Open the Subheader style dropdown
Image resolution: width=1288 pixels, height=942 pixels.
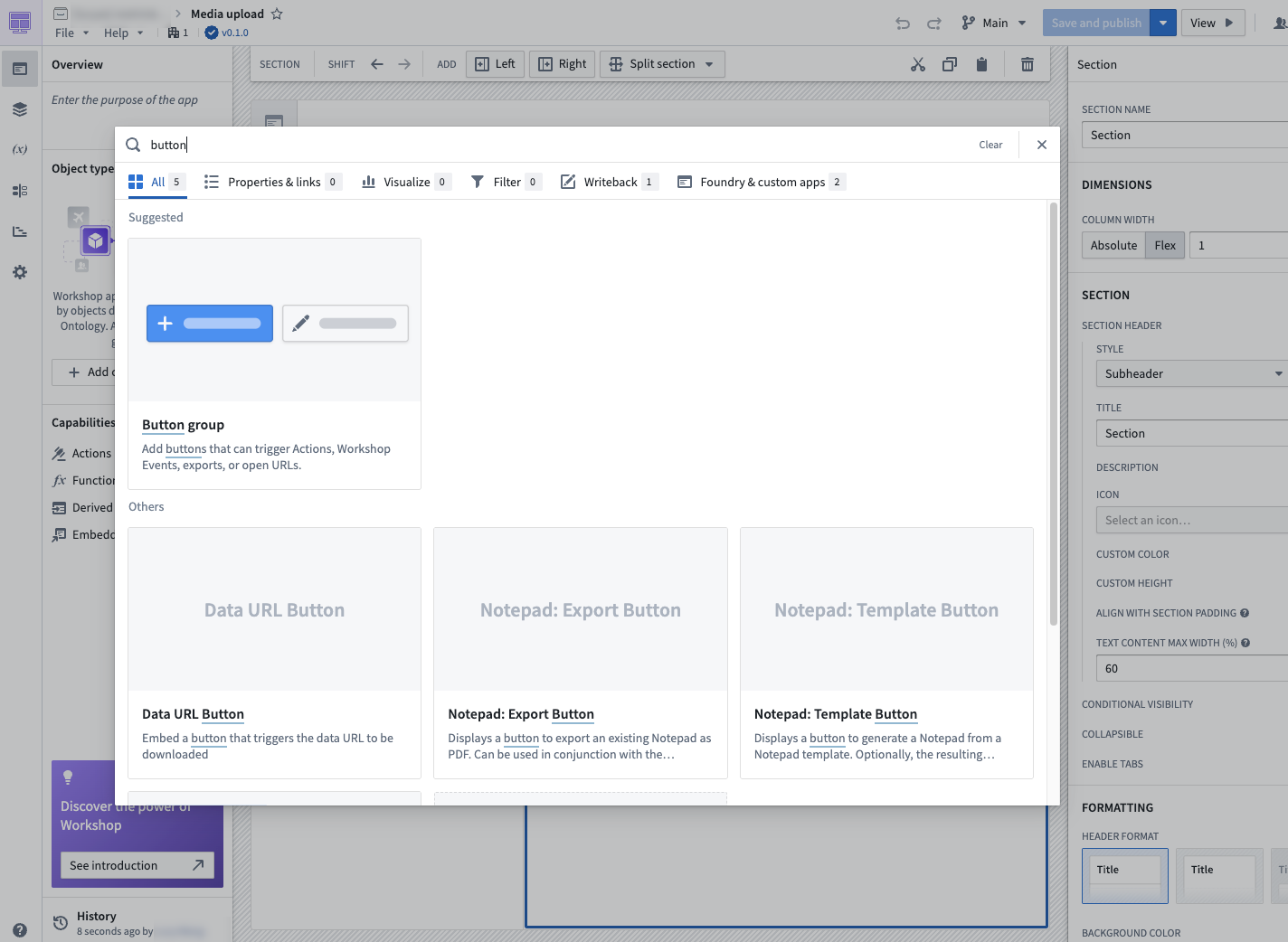point(1190,373)
